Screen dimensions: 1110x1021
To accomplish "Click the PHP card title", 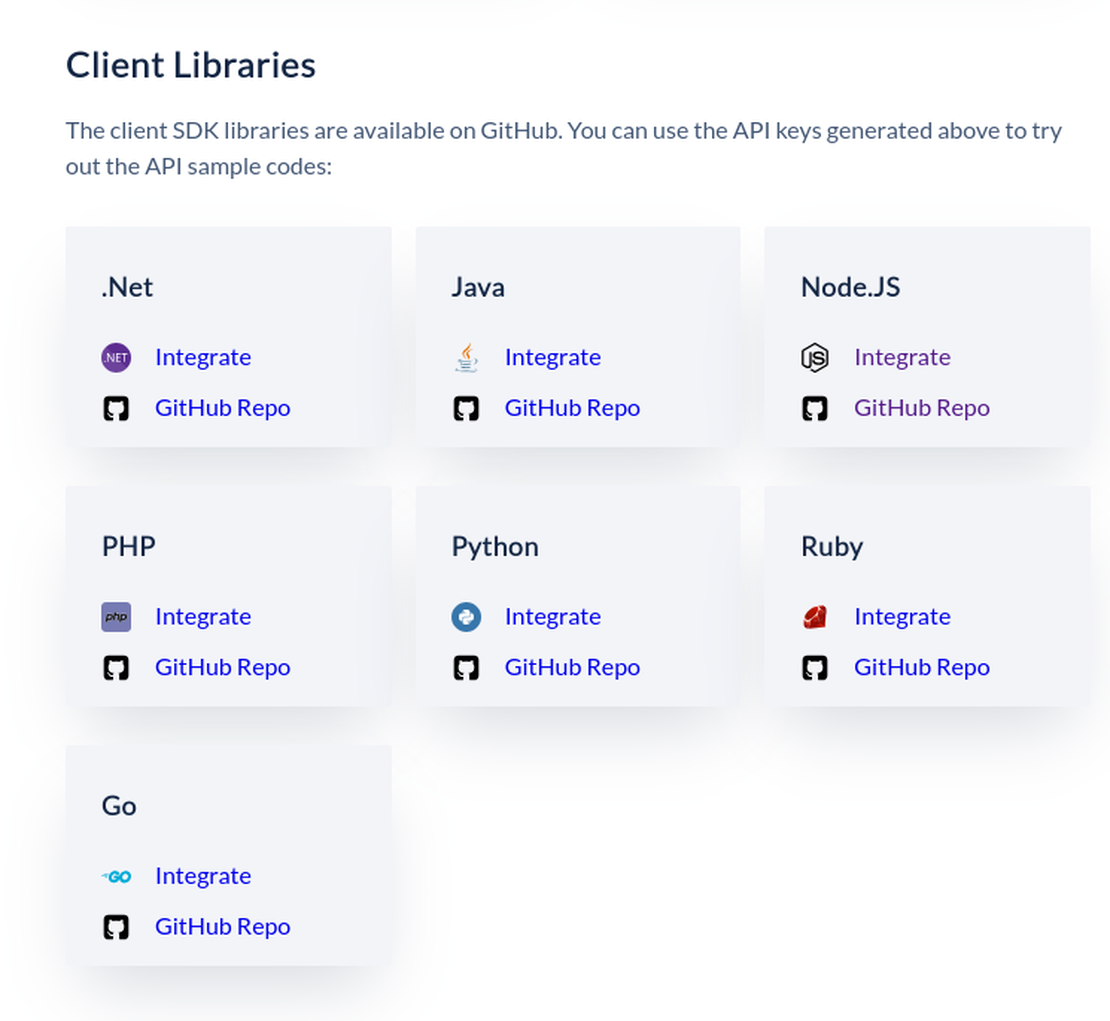I will click(129, 547).
